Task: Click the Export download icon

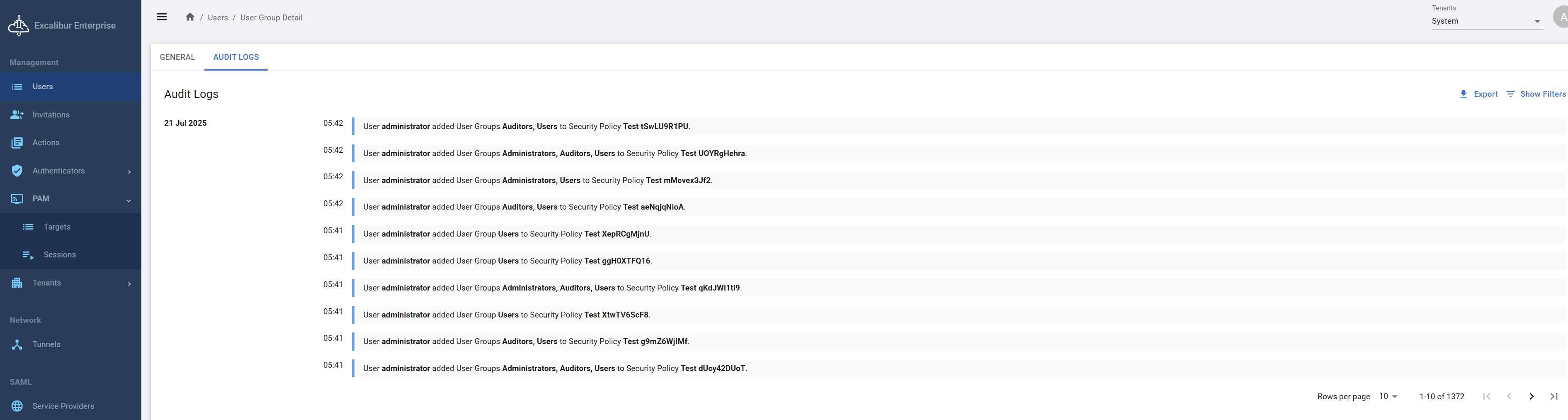Action: coord(1463,94)
